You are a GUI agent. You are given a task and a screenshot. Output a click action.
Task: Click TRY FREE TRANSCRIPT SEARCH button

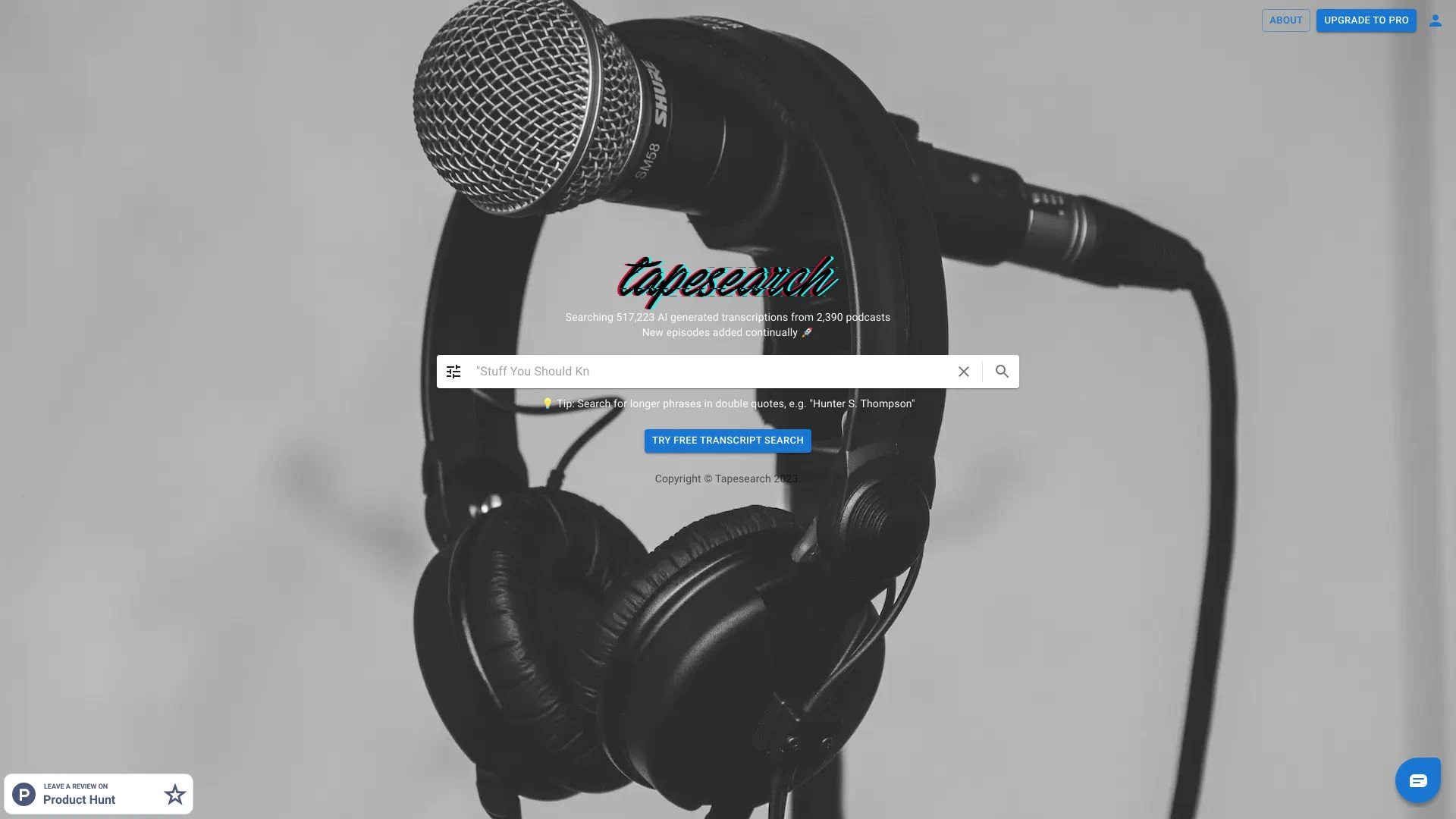(728, 441)
